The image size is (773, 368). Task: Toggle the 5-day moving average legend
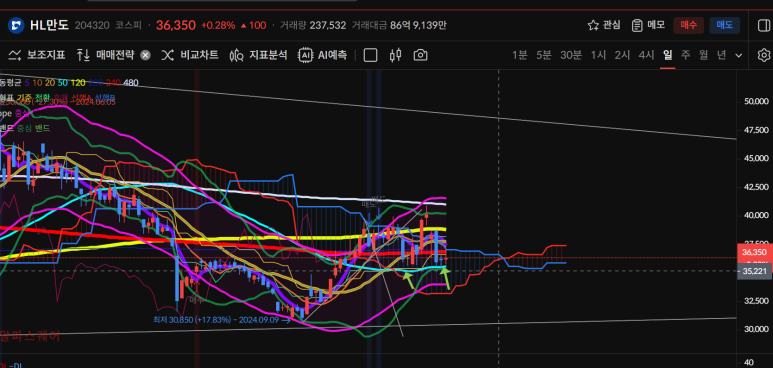coord(27,83)
